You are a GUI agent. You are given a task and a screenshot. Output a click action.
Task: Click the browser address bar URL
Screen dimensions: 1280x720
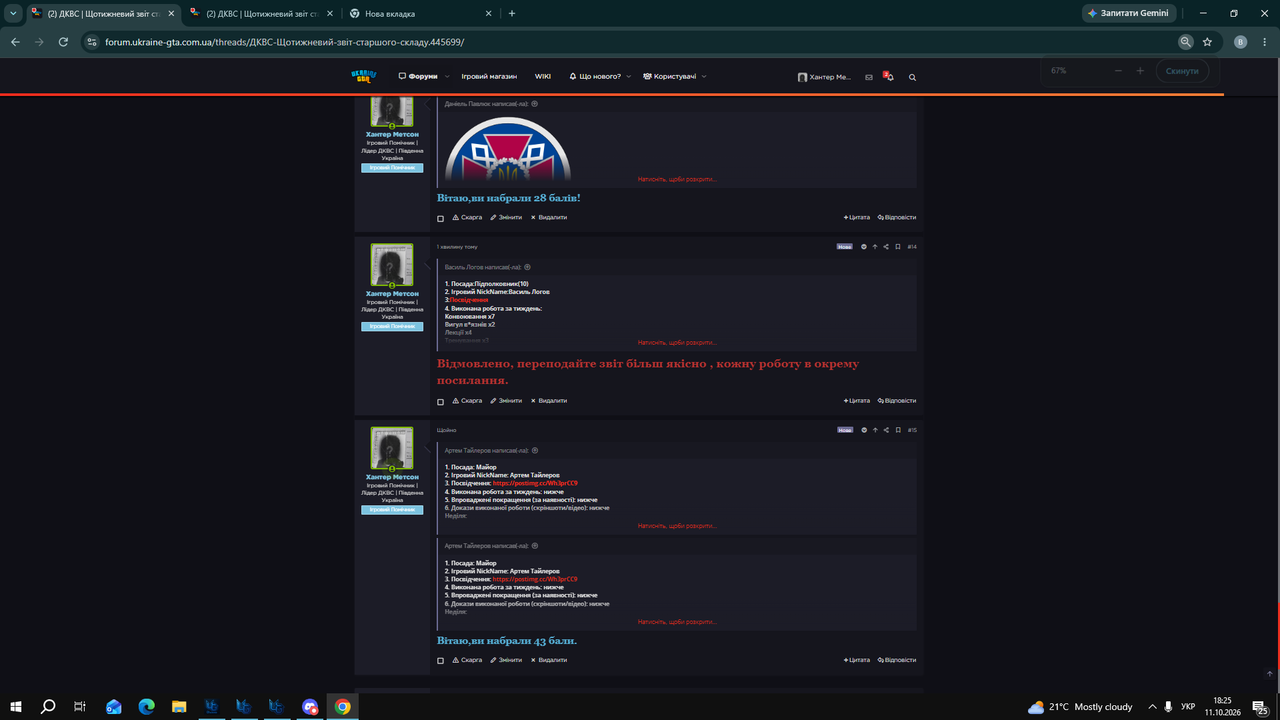pos(285,42)
